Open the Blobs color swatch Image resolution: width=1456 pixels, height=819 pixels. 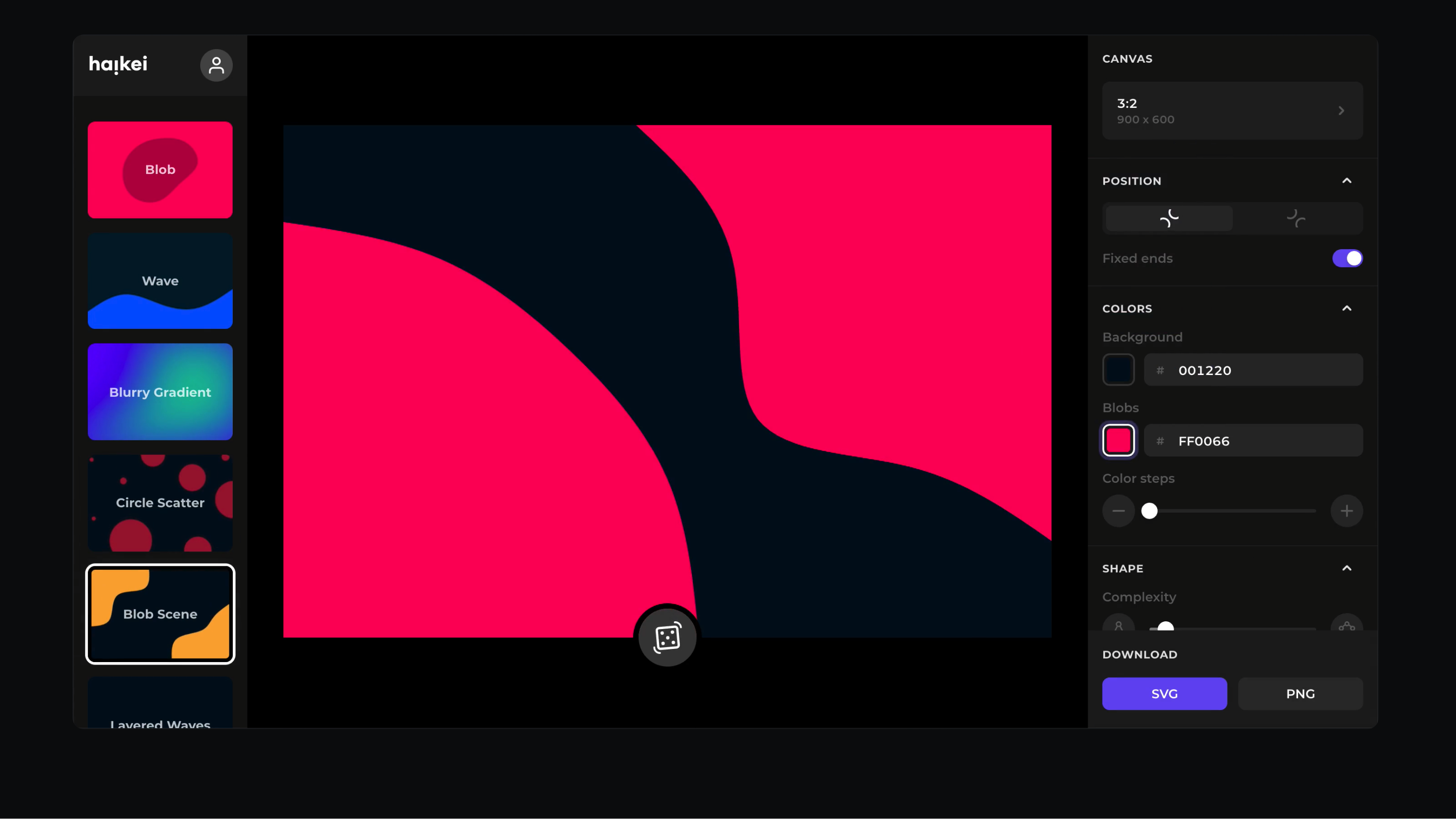(x=1118, y=441)
